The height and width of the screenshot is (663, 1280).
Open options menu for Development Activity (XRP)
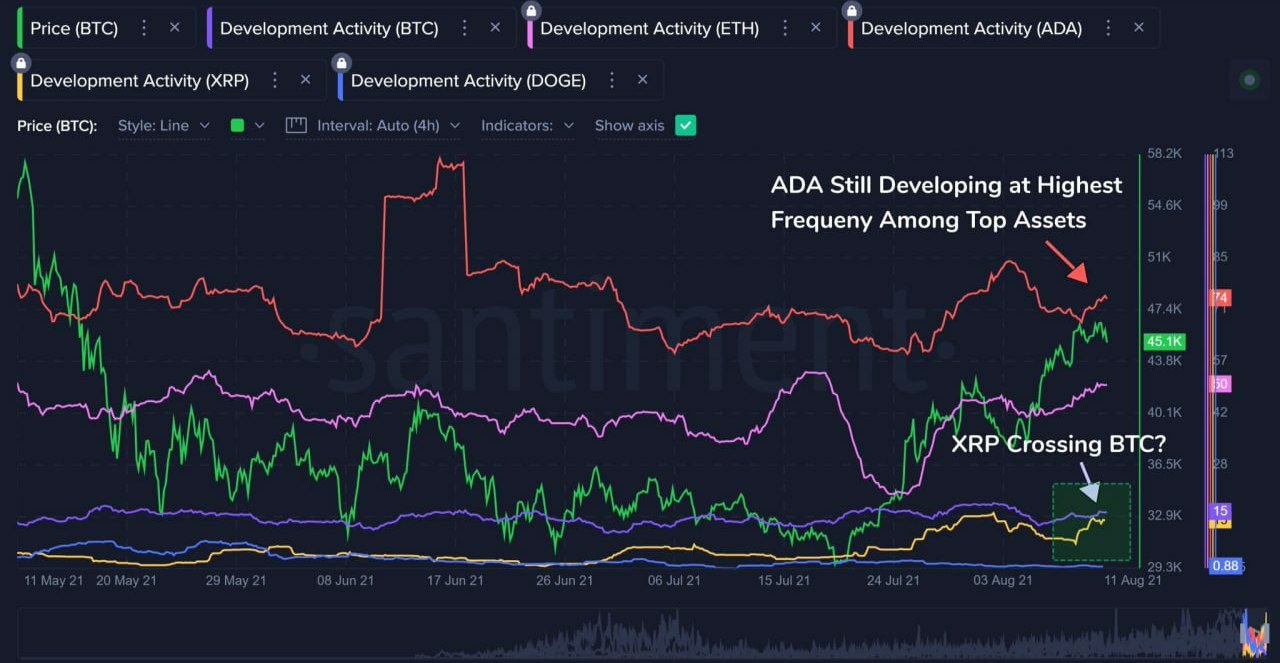click(x=275, y=80)
